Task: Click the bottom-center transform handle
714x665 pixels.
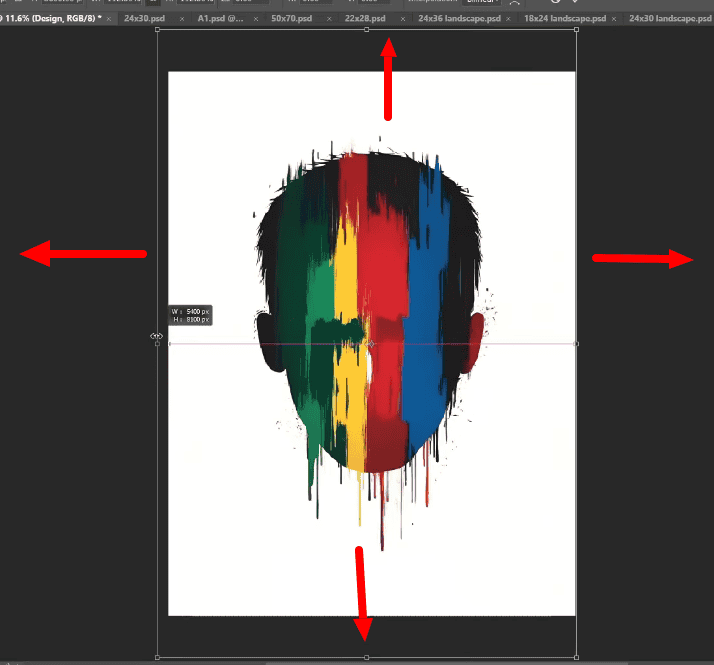Action: tap(367, 657)
